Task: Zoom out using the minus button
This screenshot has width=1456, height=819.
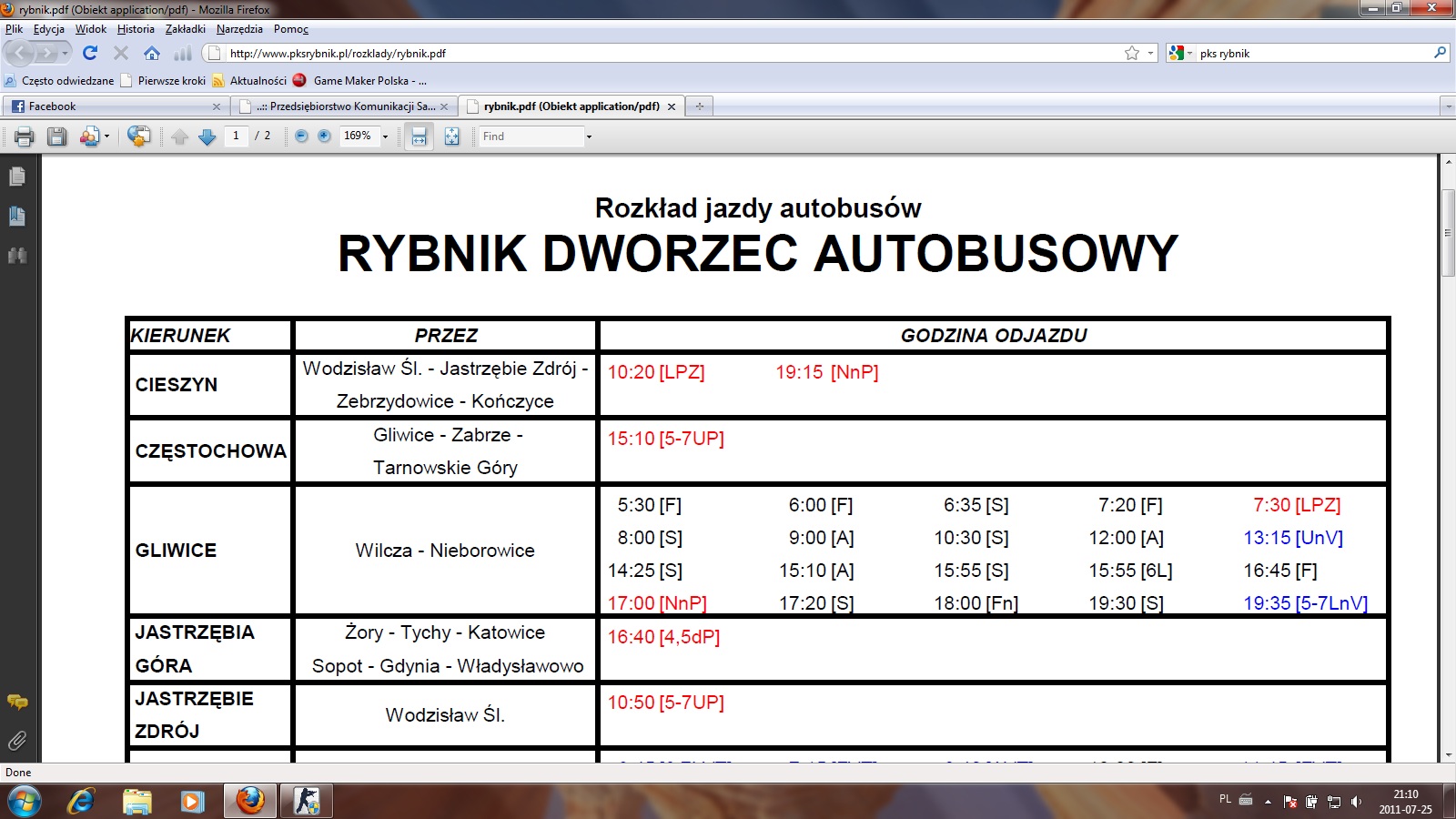Action: [x=301, y=136]
